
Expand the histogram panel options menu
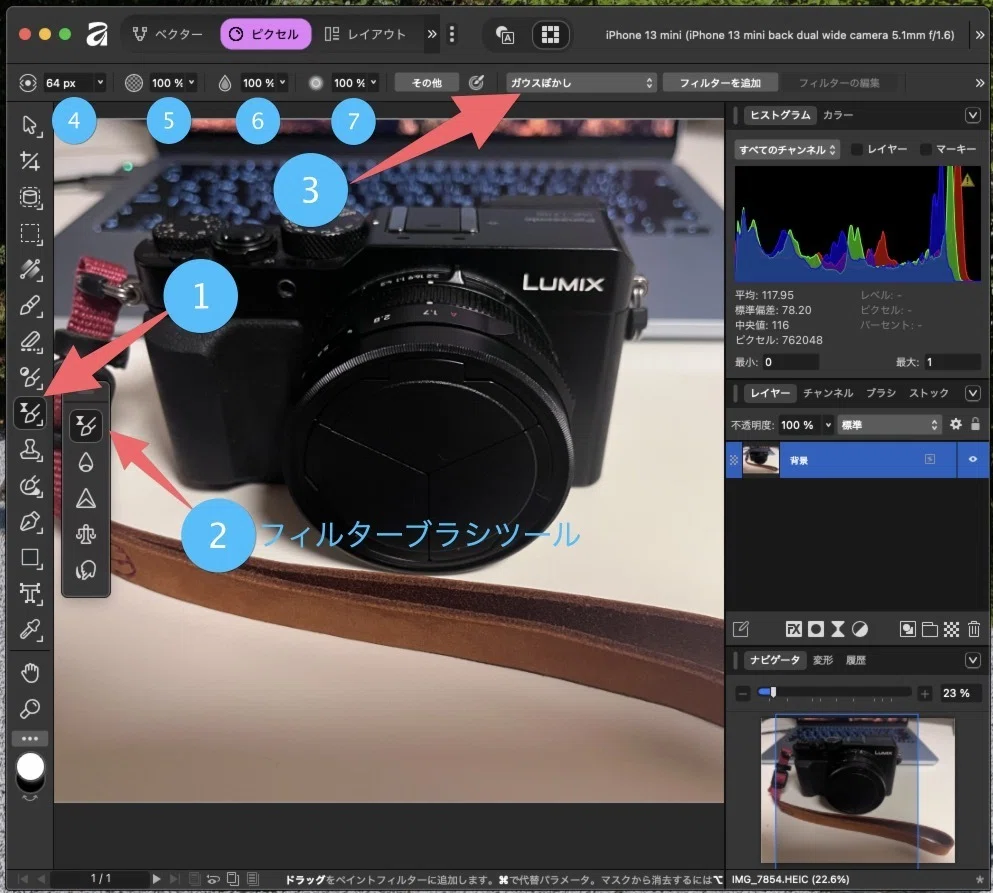pos(973,115)
